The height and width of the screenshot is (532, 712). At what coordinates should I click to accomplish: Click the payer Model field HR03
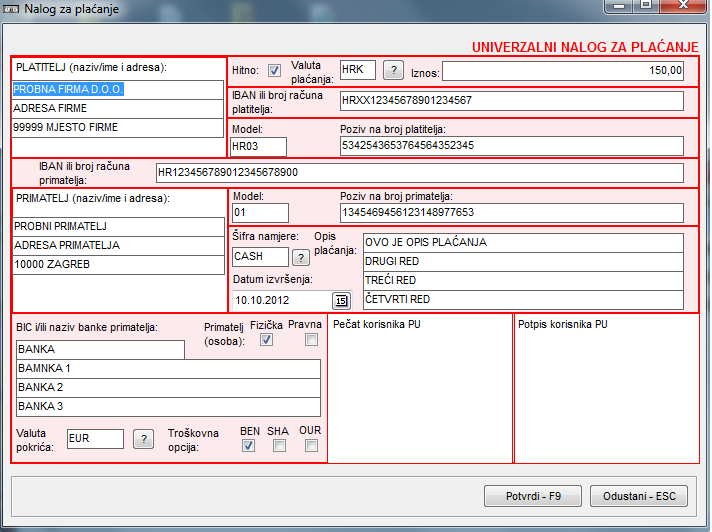tap(258, 147)
